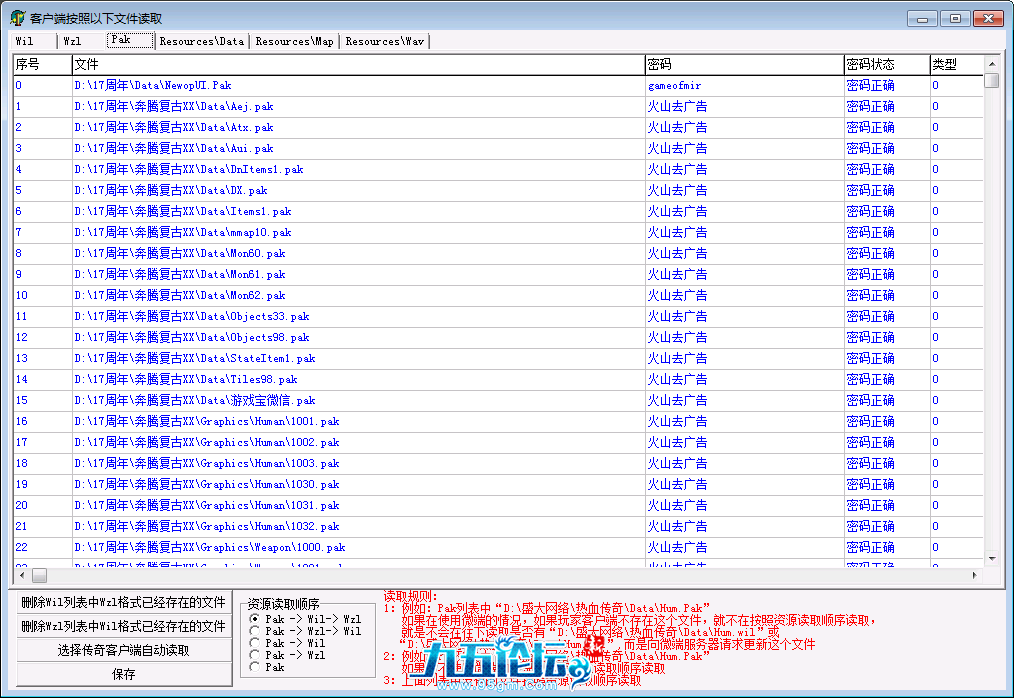The image size is (1014, 698).
Task: Choose the Pak -> Wzl -> Wil read order
Action: [254, 632]
